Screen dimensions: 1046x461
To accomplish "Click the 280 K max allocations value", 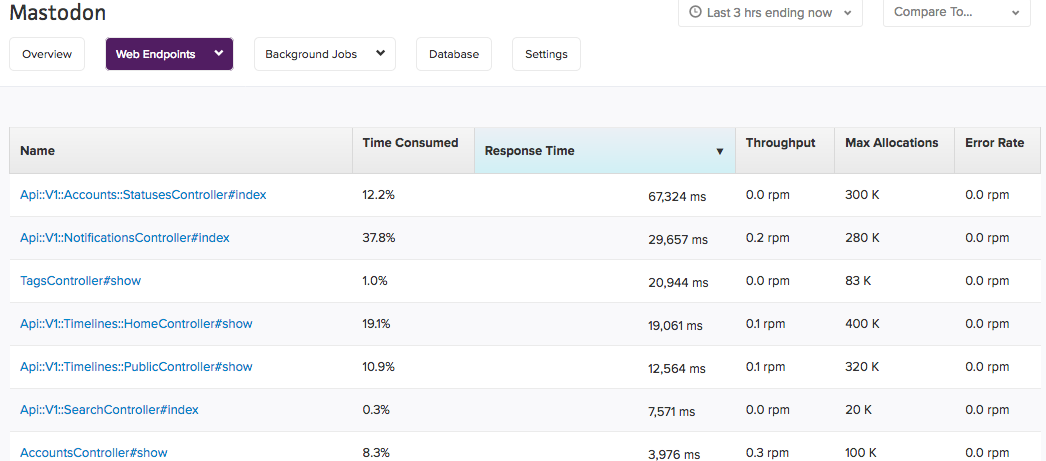I will (863, 238).
